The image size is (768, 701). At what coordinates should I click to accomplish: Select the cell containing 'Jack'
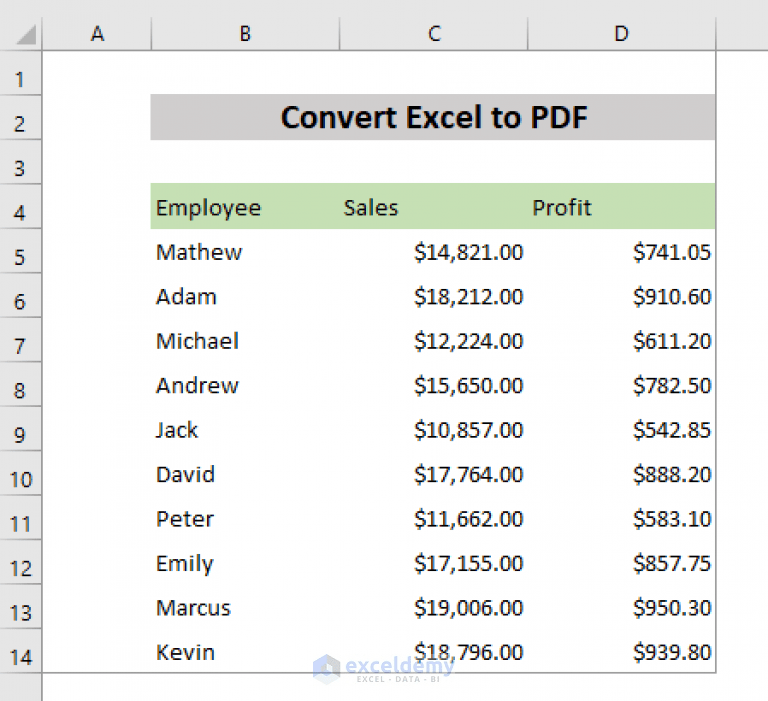pos(245,430)
